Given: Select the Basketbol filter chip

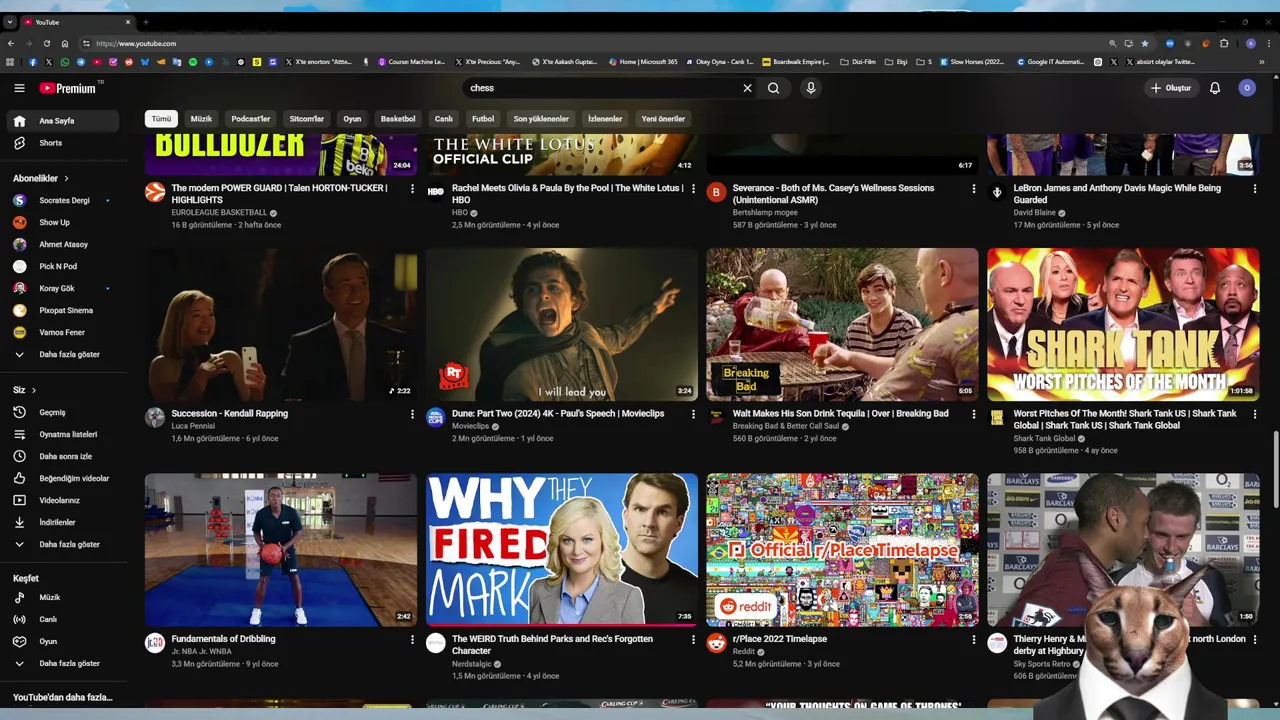Looking at the screenshot, I should pos(398,119).
